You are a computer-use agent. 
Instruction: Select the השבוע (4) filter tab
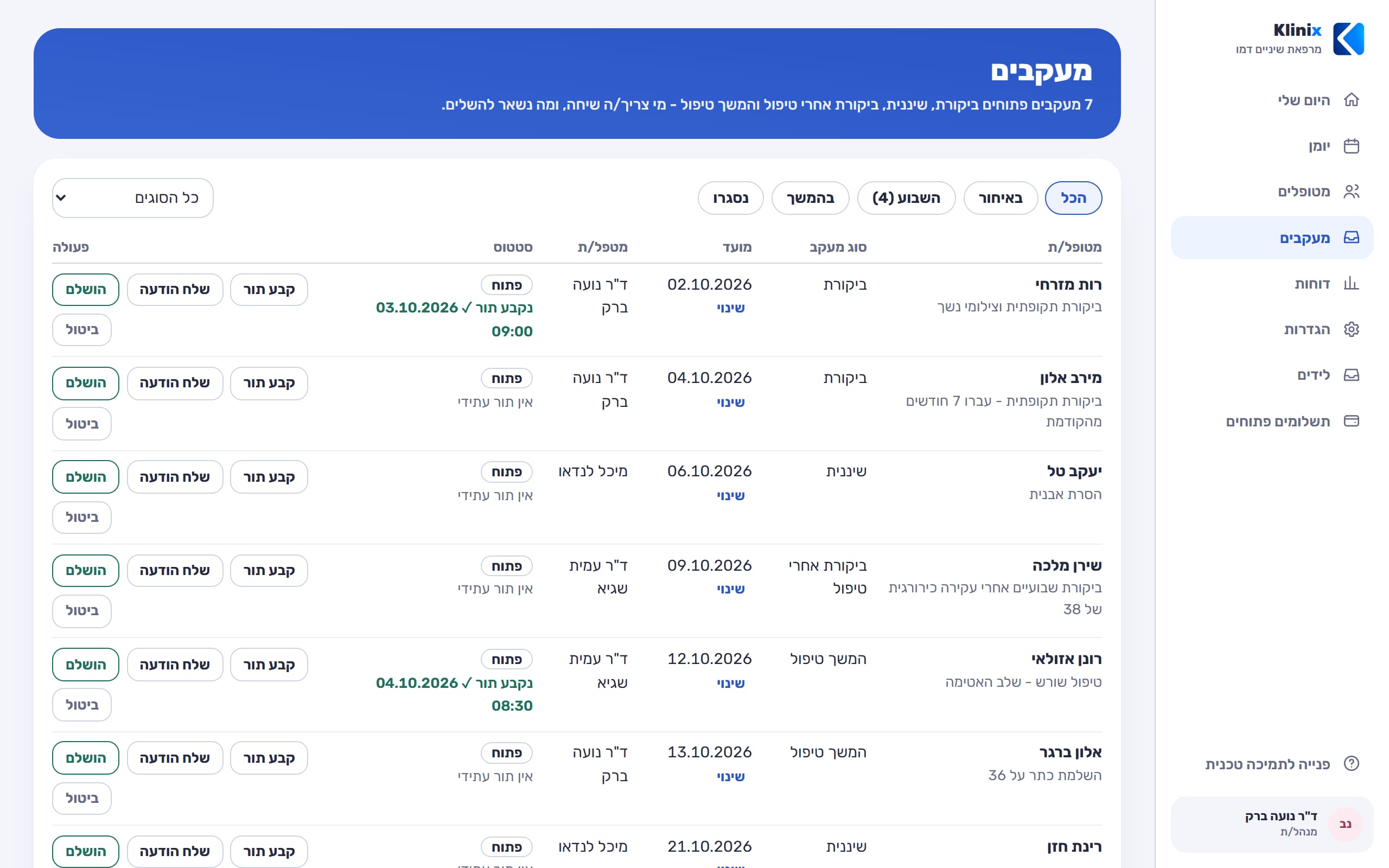pos(906,198)
